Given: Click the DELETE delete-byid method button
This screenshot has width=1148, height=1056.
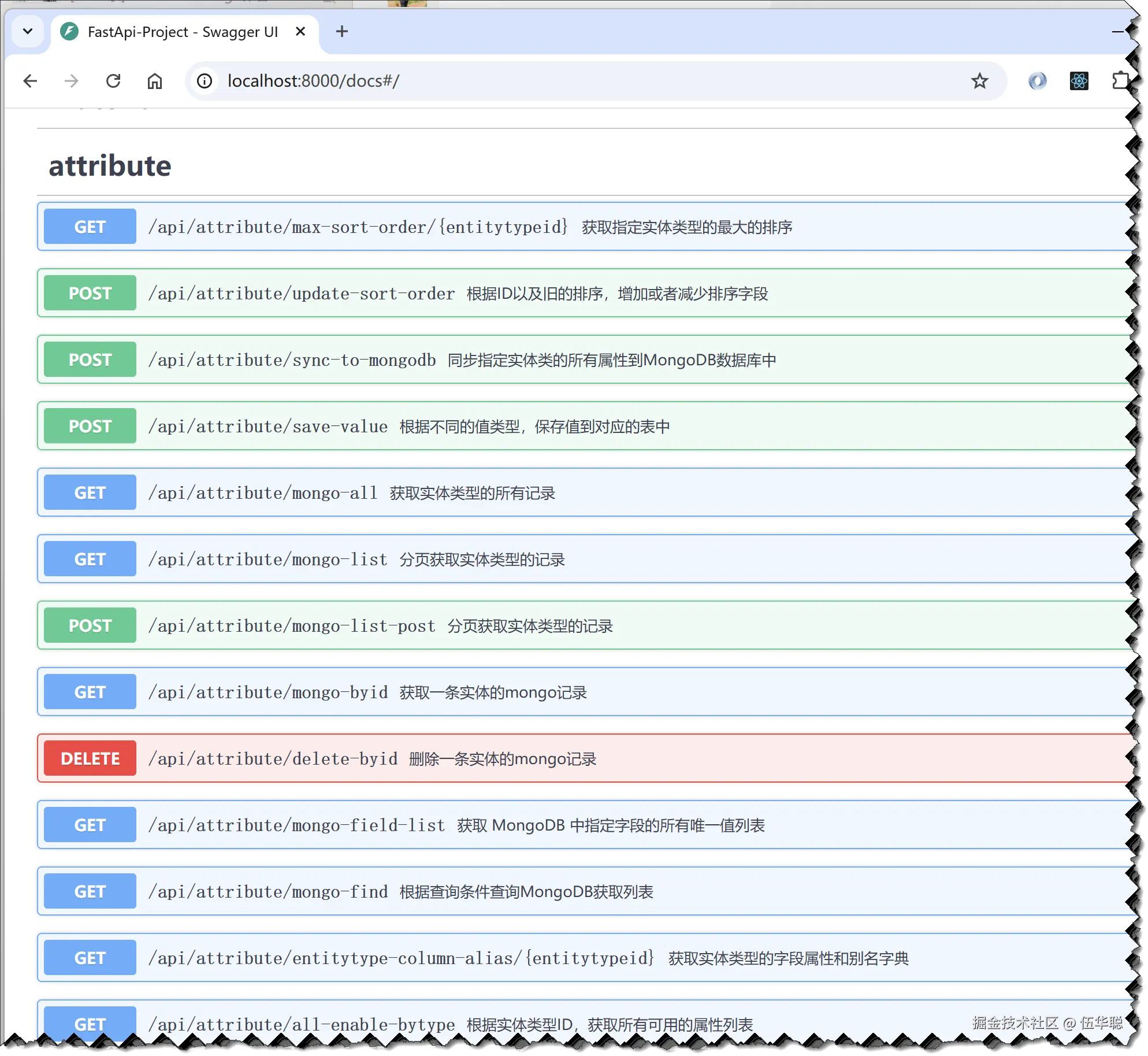Looking at the screenshot, I should [90, 758].
